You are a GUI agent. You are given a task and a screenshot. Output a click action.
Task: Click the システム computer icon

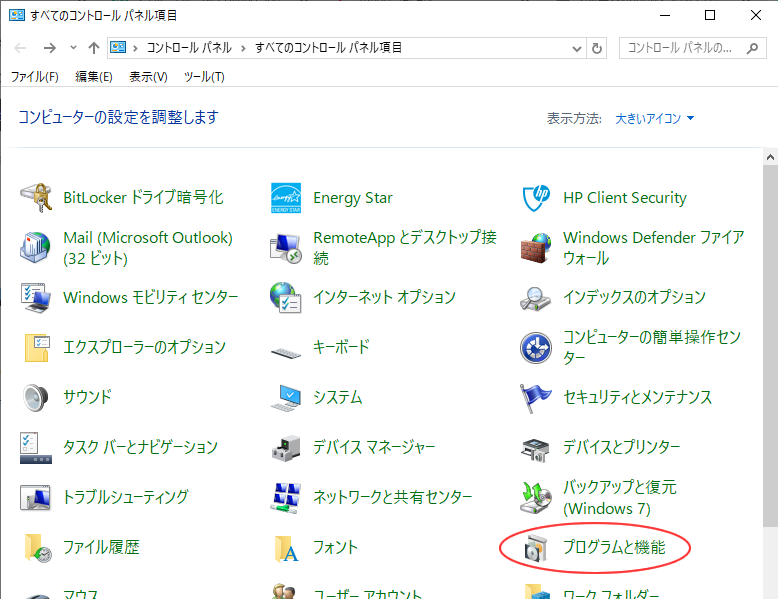[x=286, y=397]
